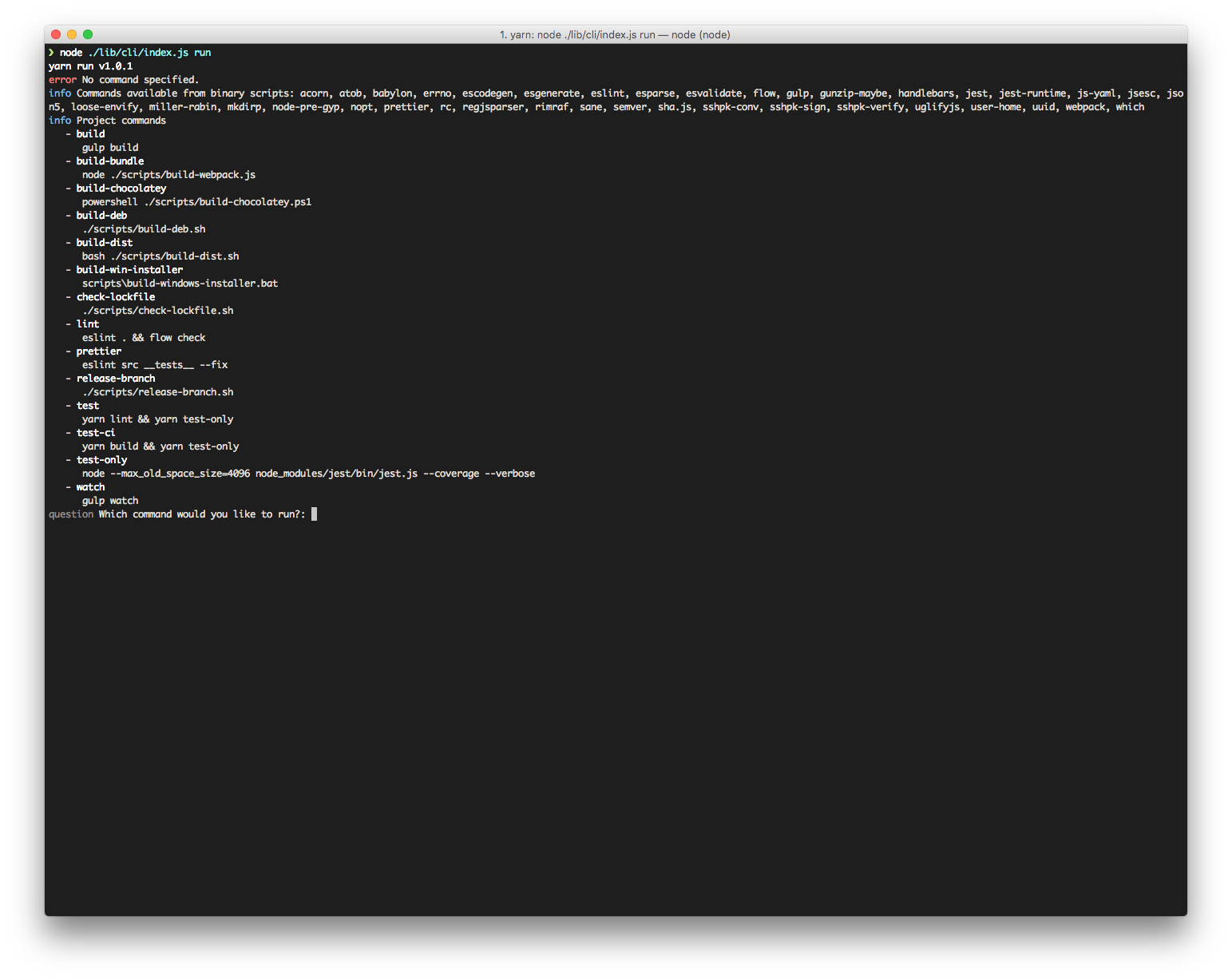Click './scripts/release-branch.sh' line

pyautogui.click(x=157, y=392)
